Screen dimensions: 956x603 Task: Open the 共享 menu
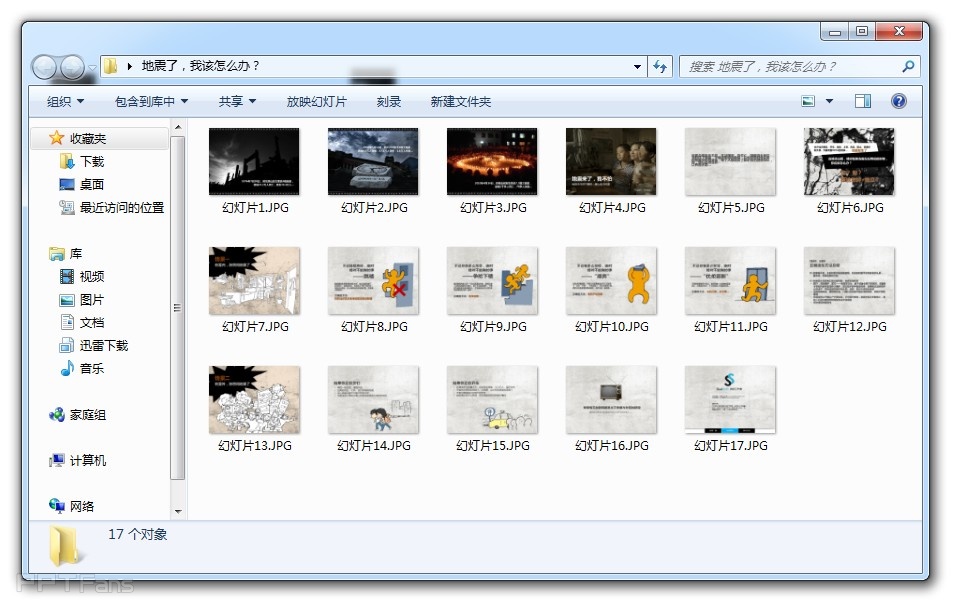coord(237,101)
